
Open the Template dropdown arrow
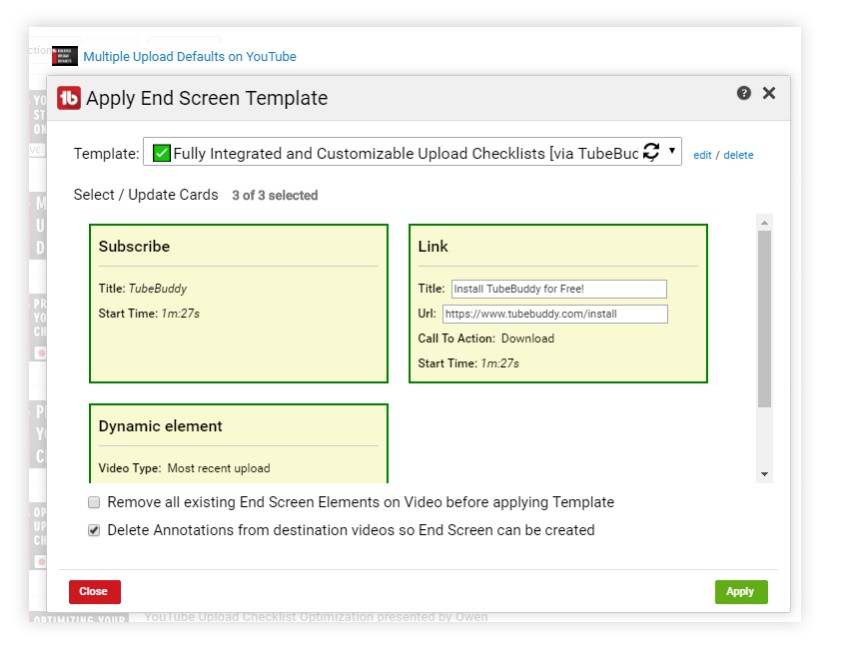point(673,152)
